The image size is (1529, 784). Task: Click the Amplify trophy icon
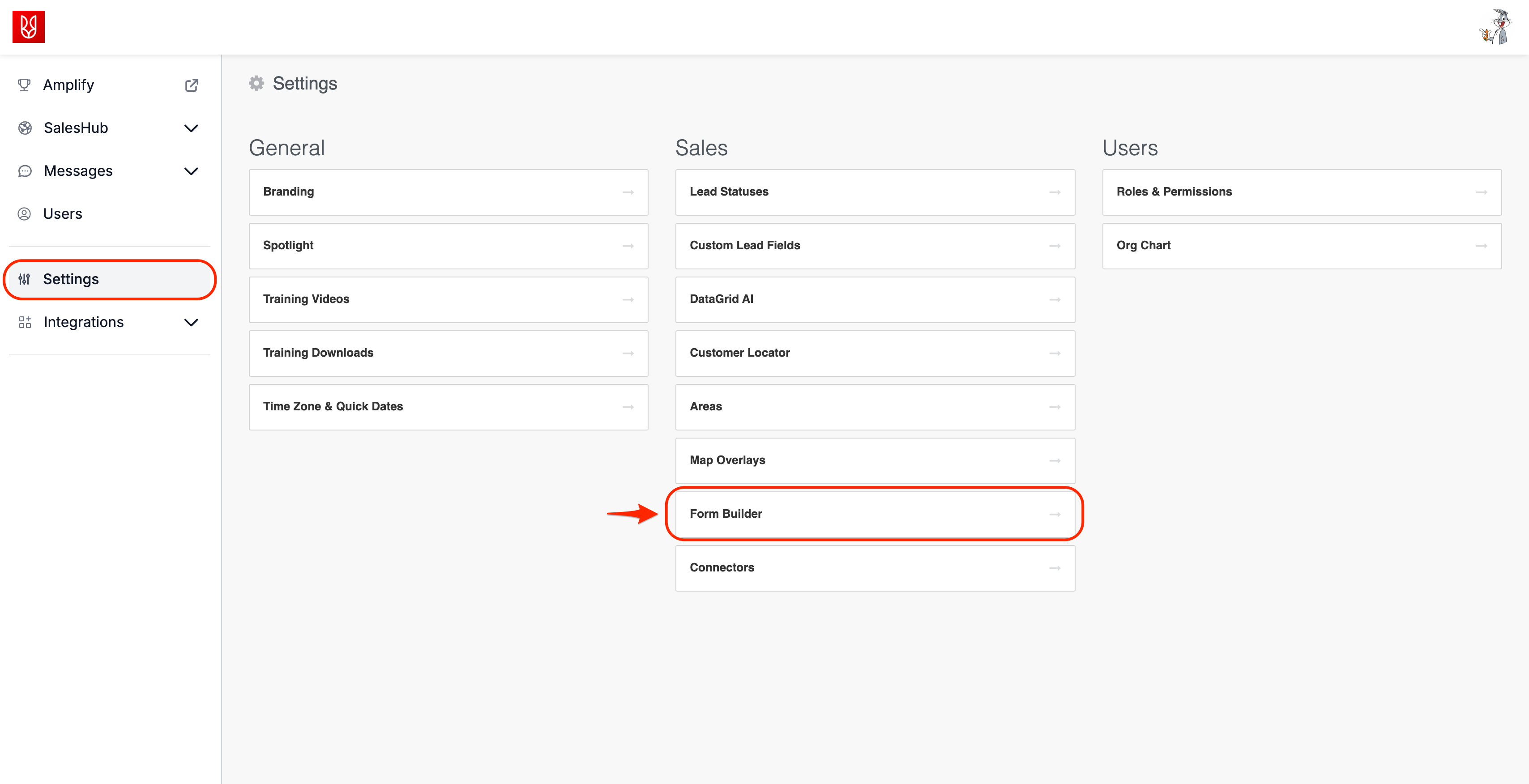24,85
